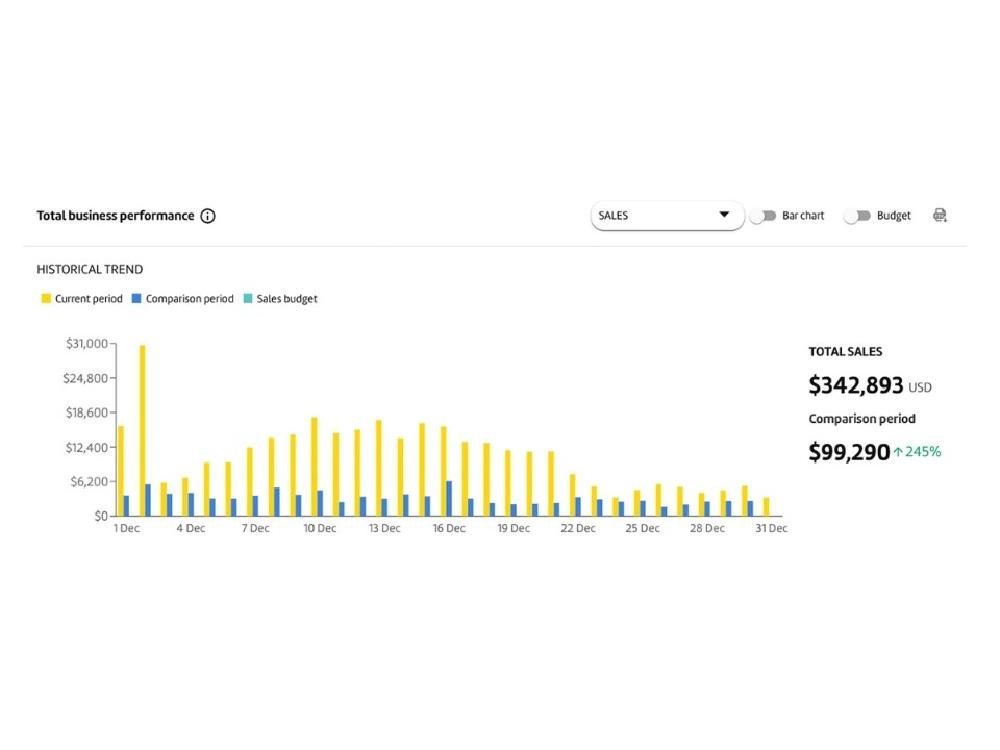This screenshot has height=750, width=1000.
Task: Click the info icon beside Total business performance
Action: pyautogui.click(x=208, y=216)
